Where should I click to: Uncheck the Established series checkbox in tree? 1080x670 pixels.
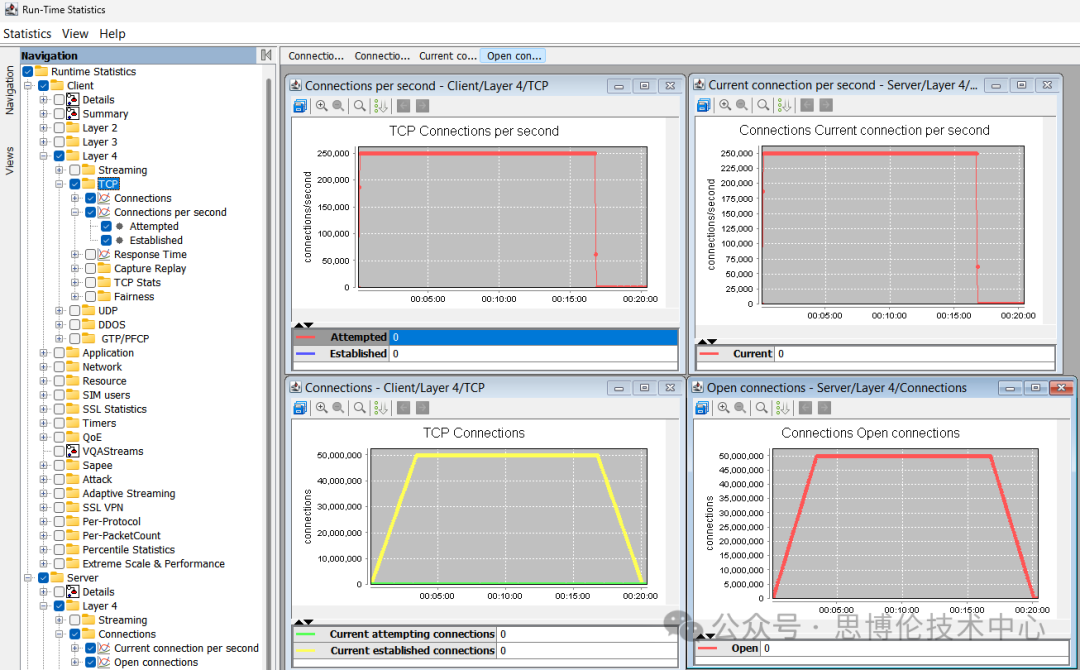(106, 240)
